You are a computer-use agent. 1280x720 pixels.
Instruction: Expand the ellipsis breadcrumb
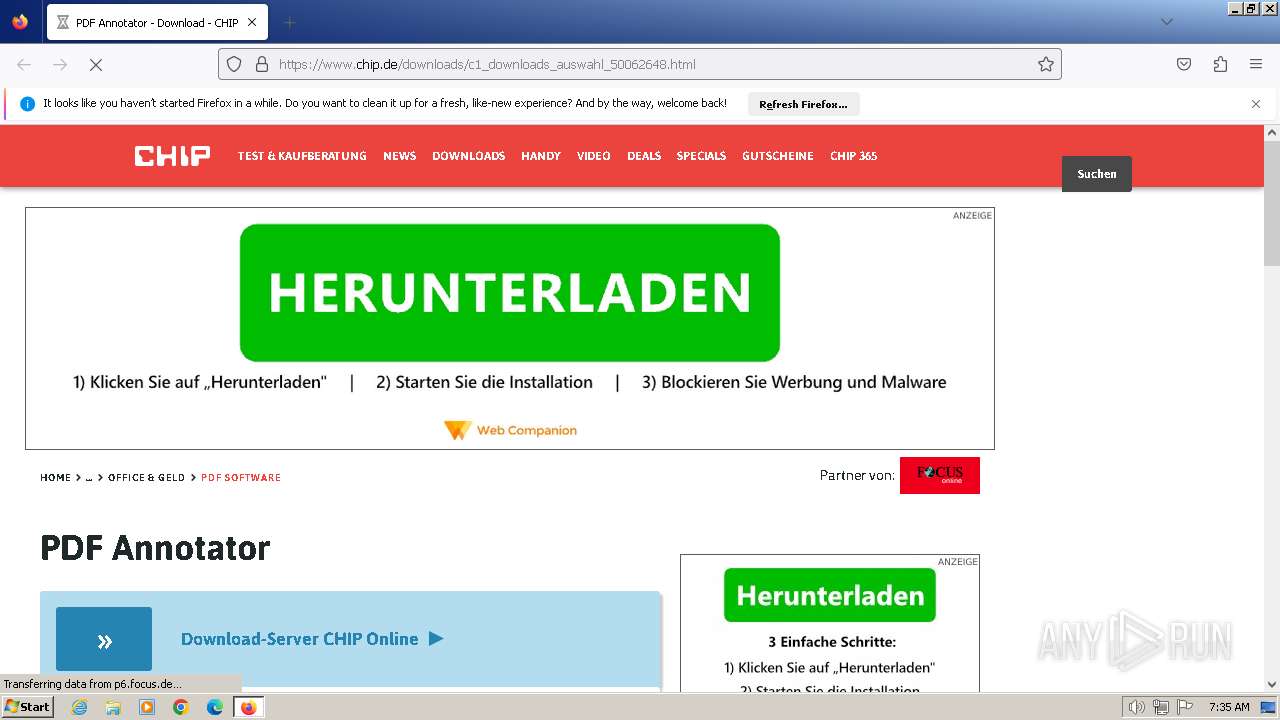click(x=88, y=478)
